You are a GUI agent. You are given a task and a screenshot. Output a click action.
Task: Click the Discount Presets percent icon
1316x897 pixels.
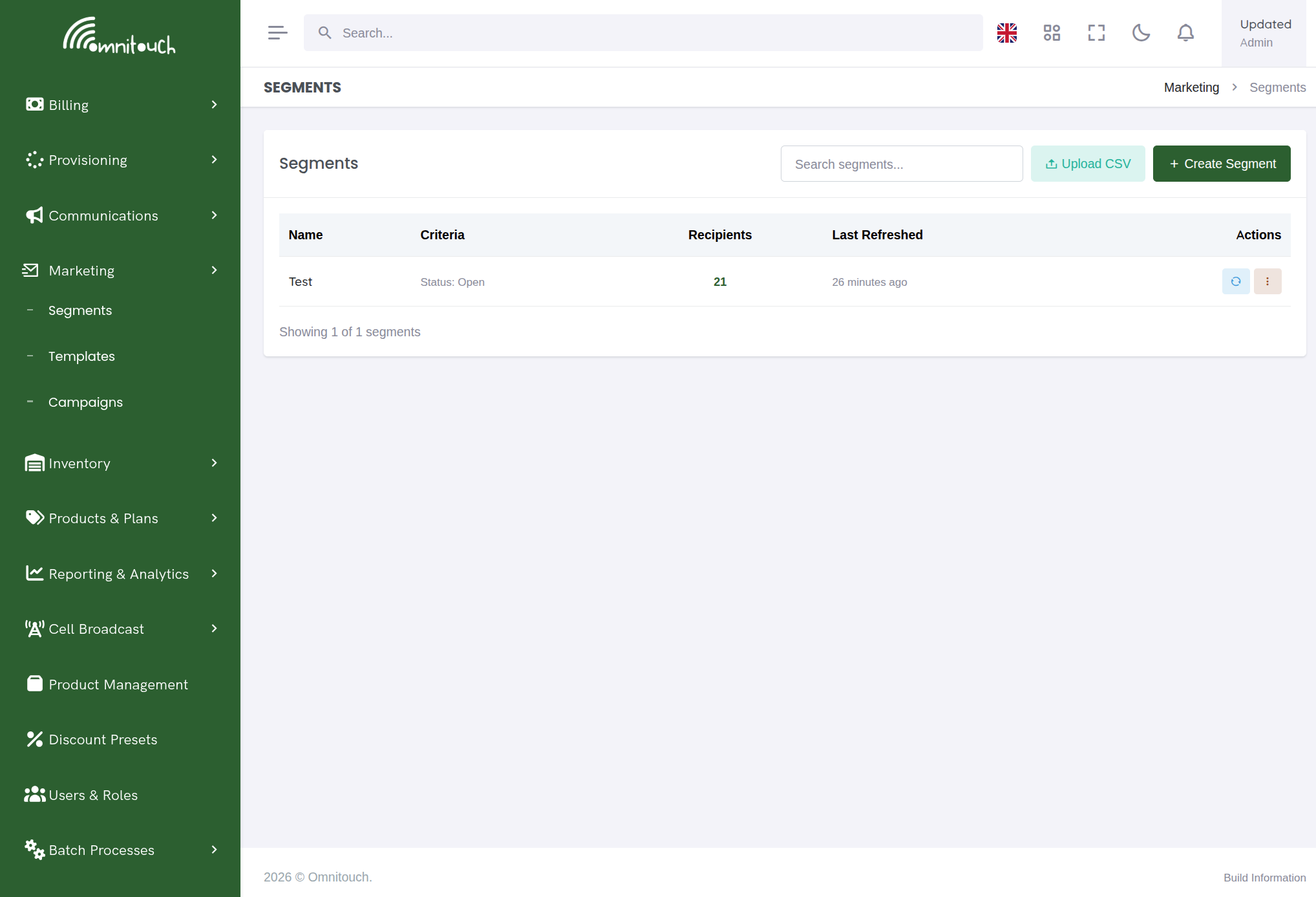[34, 739]
